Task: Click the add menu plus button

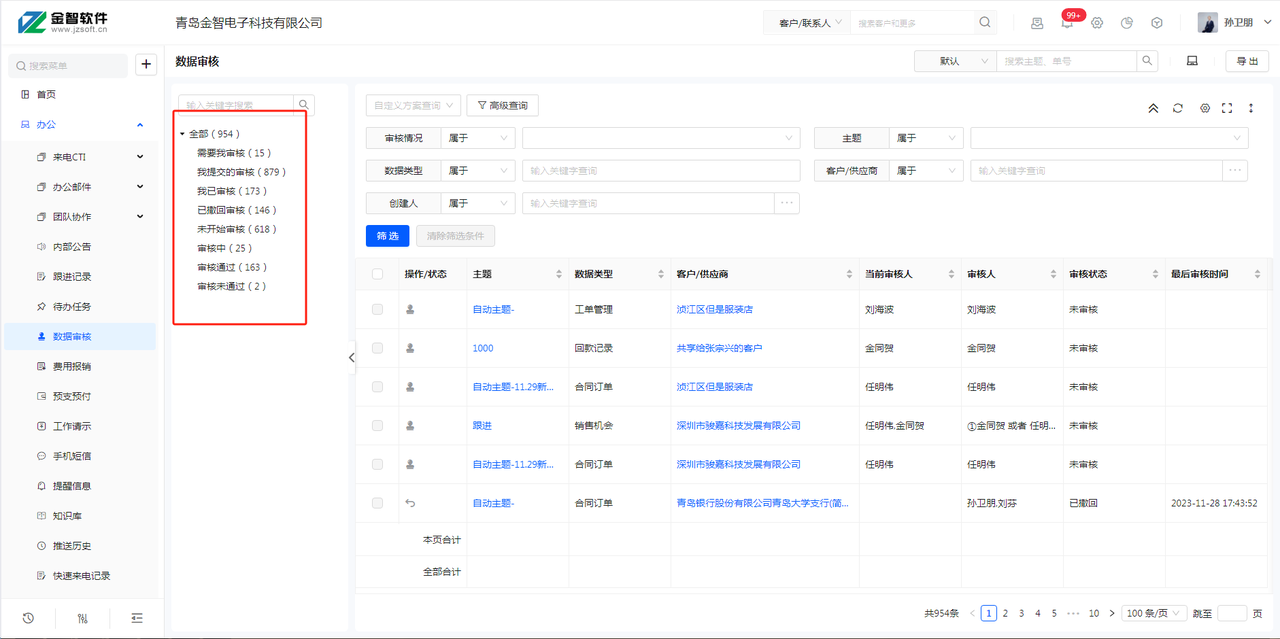Action: (x=146, y=65)
